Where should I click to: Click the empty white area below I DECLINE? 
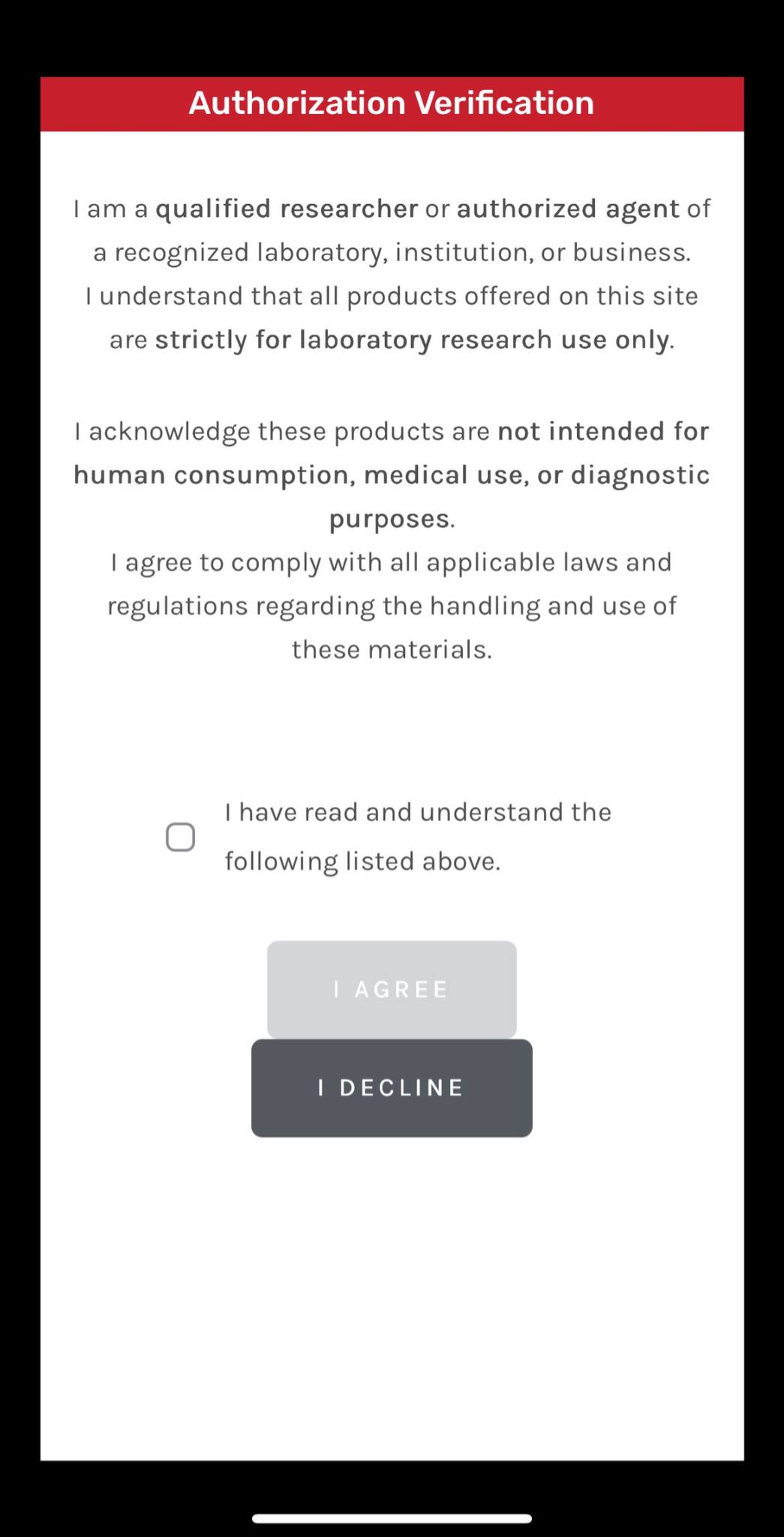click(x=392, y=1298)
